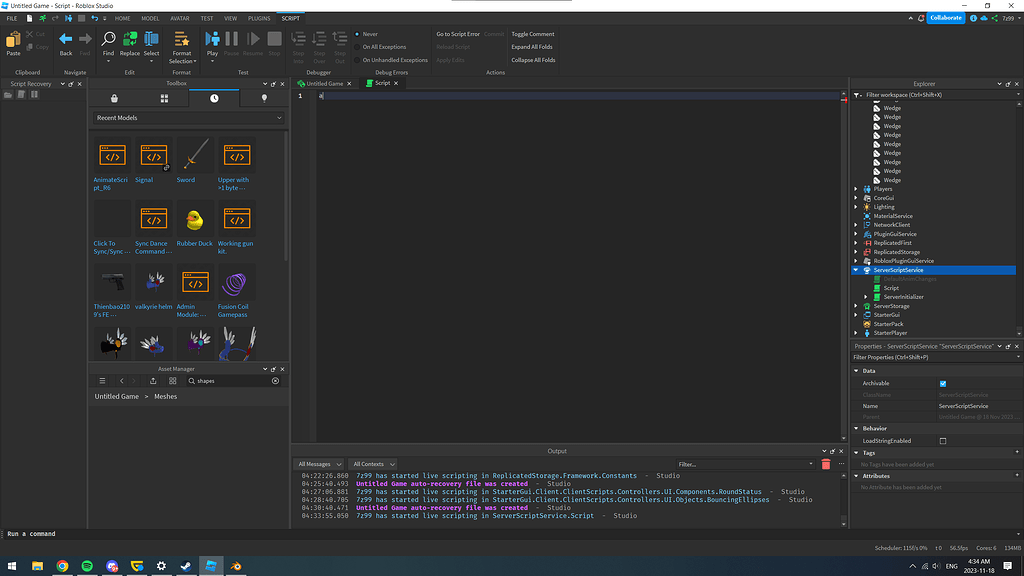Open the Recent Models dropdown in Toolbox
Viewport: 1024px width, 576px height.
[278, 118]
